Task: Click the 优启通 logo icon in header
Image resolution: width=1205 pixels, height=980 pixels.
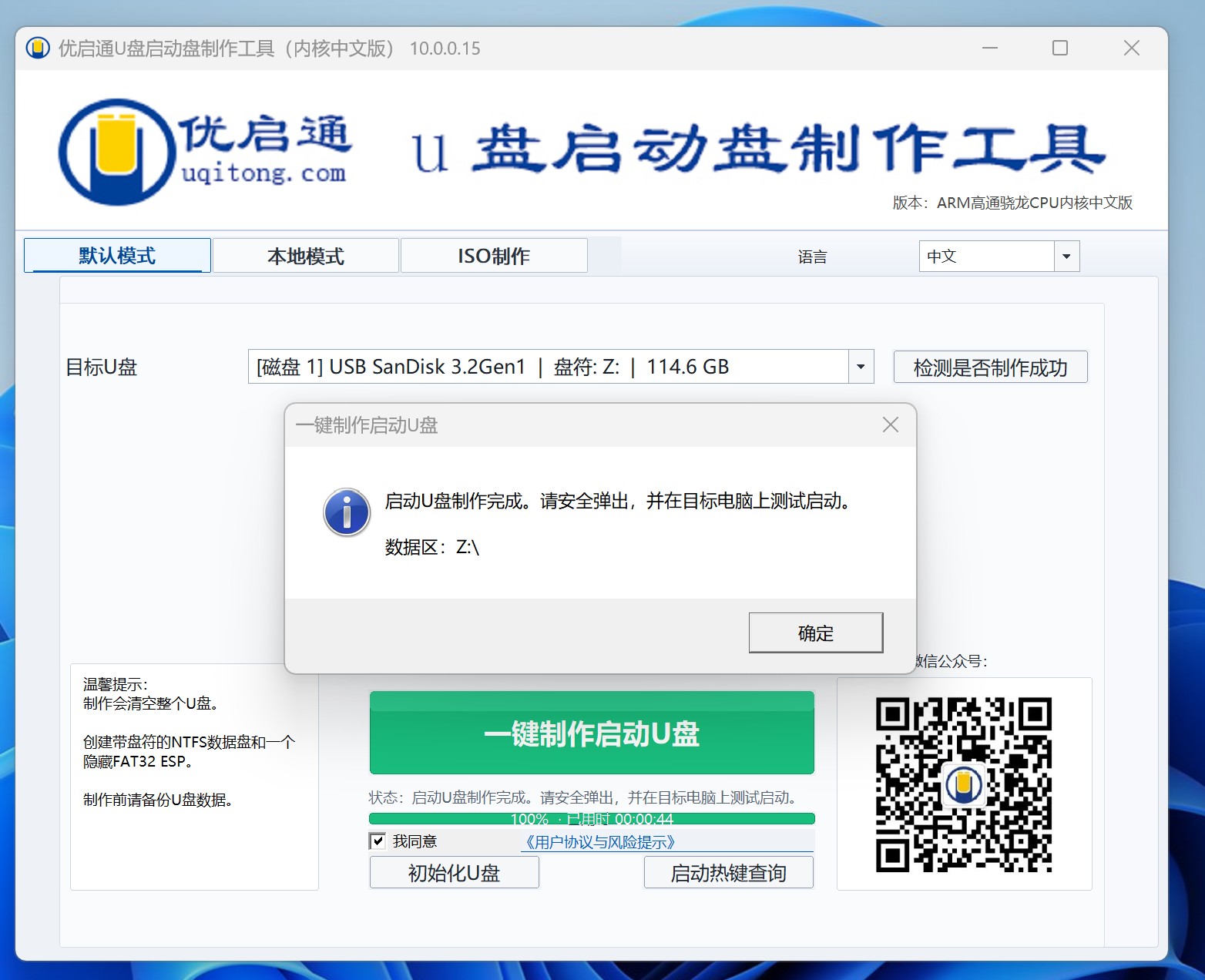Action: (x=117, y=152)
